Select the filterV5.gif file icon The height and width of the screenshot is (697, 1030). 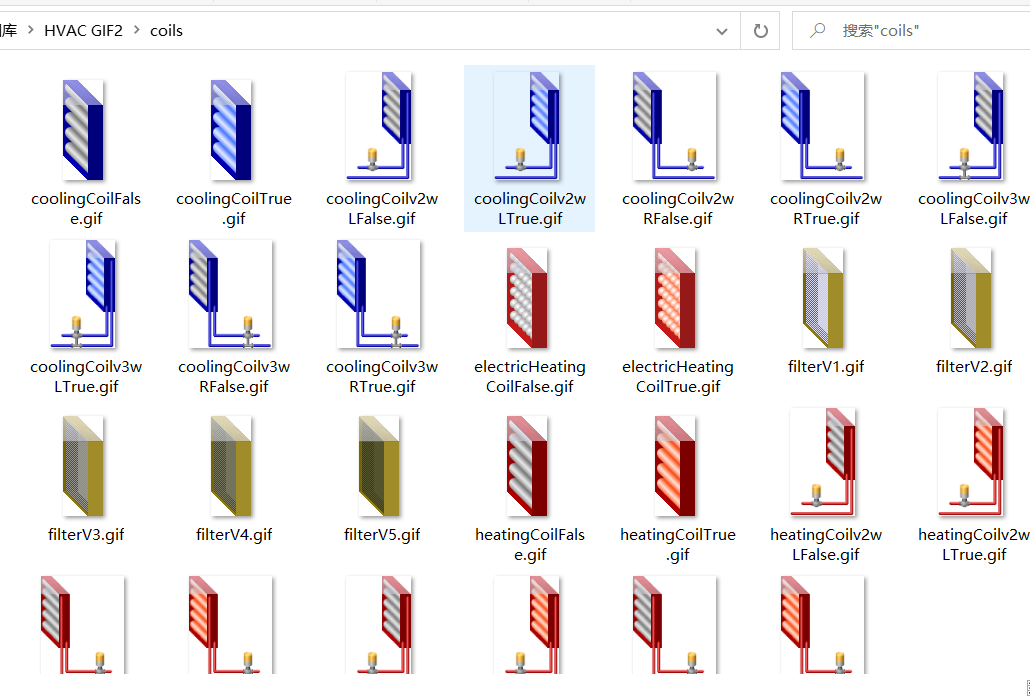pyautogui.click(x=379, y=466)
